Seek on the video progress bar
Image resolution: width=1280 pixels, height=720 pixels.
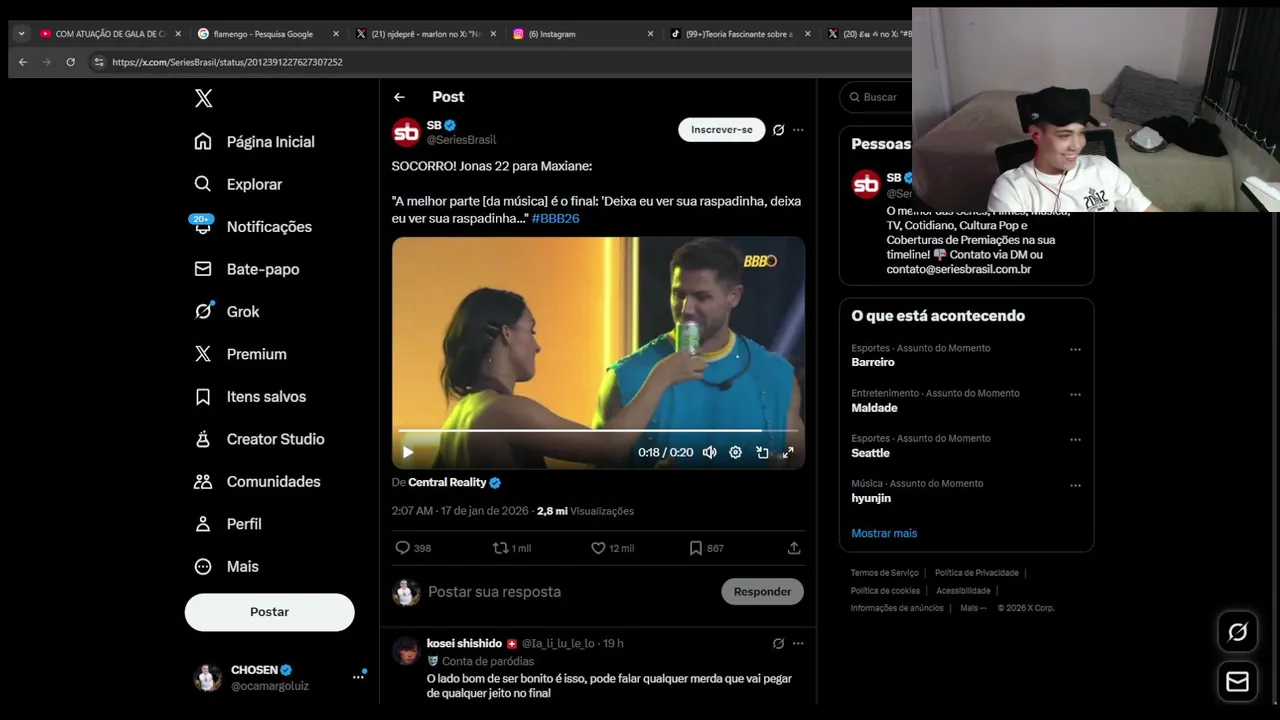coord(598,430)
